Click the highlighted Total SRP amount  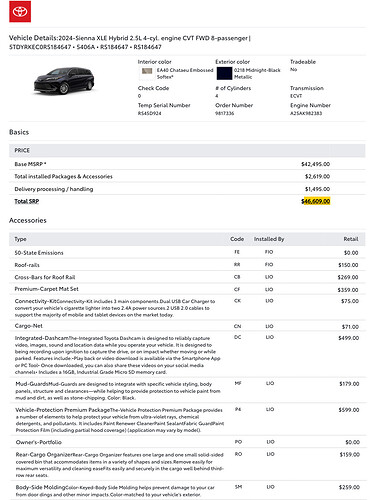coord(316,201)
